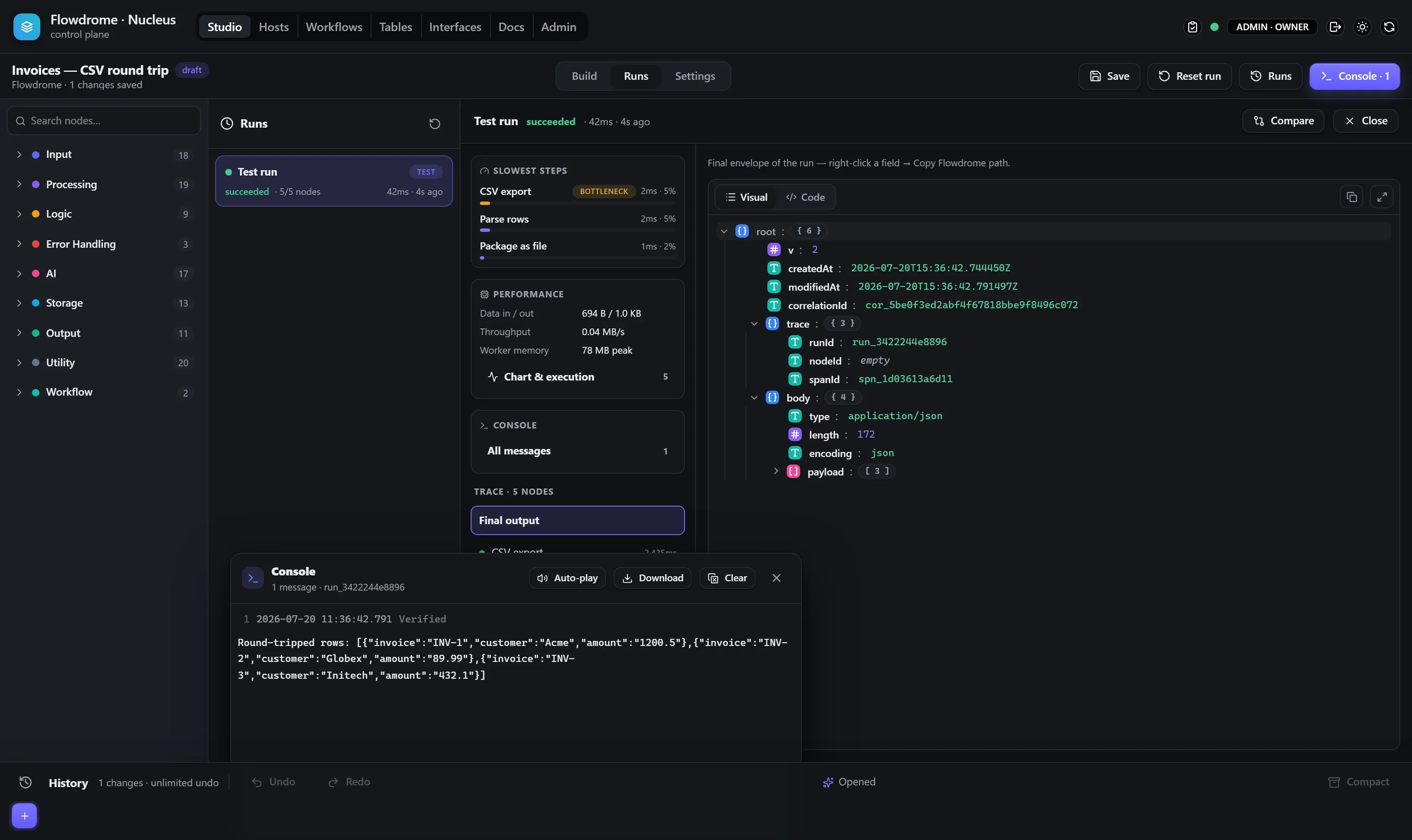Image resolution: width=1412 pixels, height=840 pixels.
Task: Open the Hosts section
Action: pyautogui.click(x=274, y=26)
